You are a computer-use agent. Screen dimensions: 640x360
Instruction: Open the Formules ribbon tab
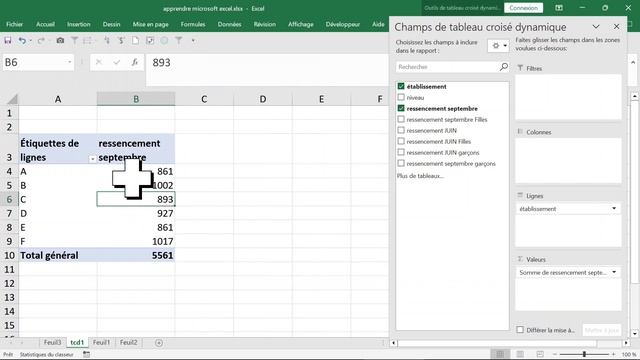click(x=193, y=24)
